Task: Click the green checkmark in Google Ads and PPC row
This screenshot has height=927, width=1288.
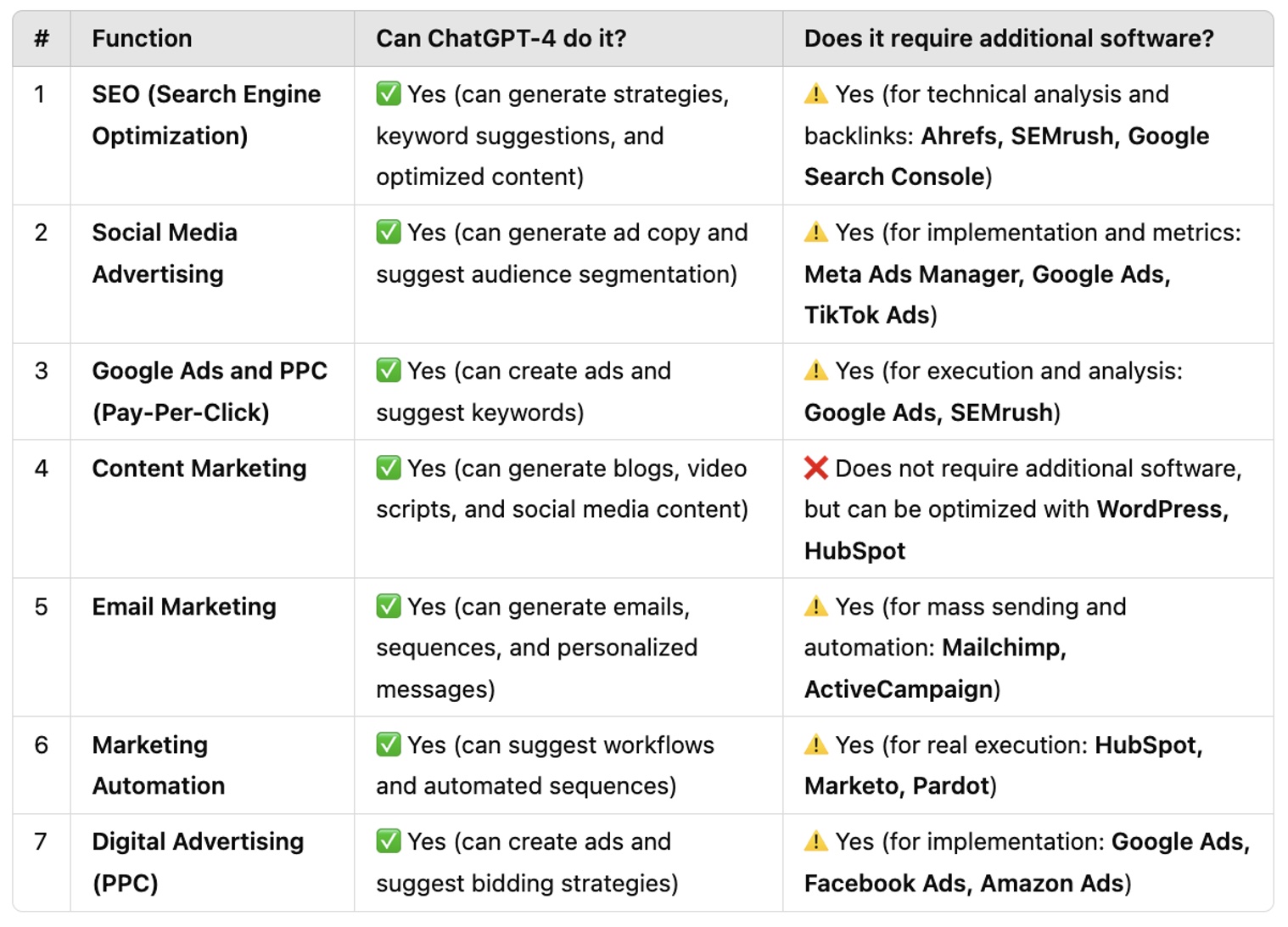Action: 389,370
